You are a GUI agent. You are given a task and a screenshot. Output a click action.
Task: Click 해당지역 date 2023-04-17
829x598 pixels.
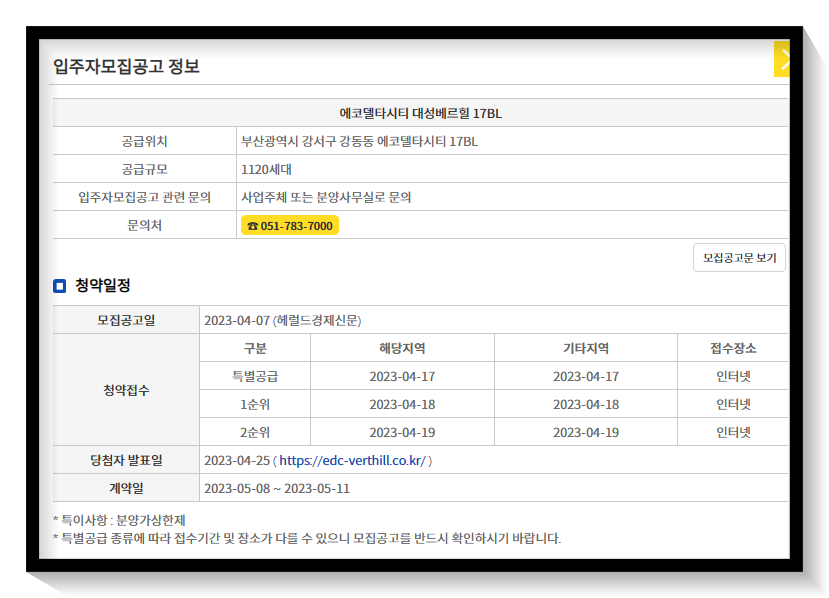click(402, 376)
